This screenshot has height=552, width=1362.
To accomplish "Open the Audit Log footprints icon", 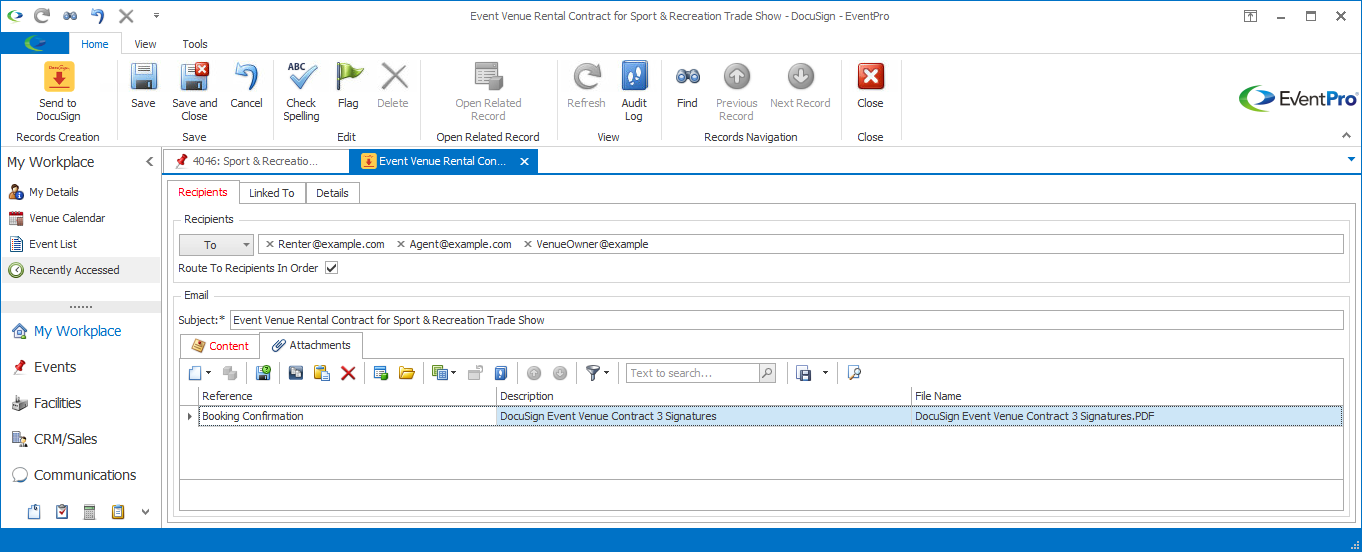I will [634, 92].
